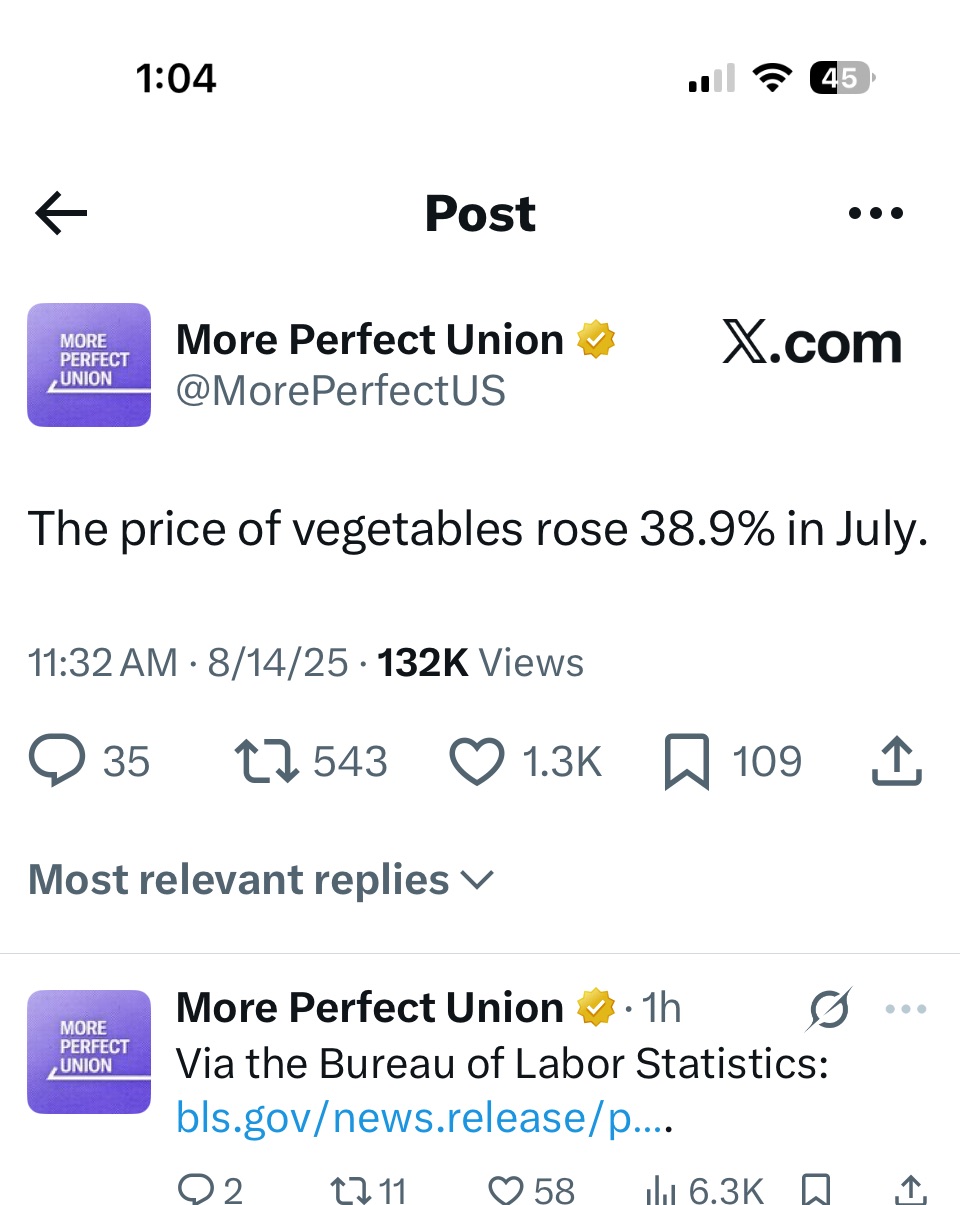Open the reply author's avatar
960x1205 pixels.
(89, 1052)
